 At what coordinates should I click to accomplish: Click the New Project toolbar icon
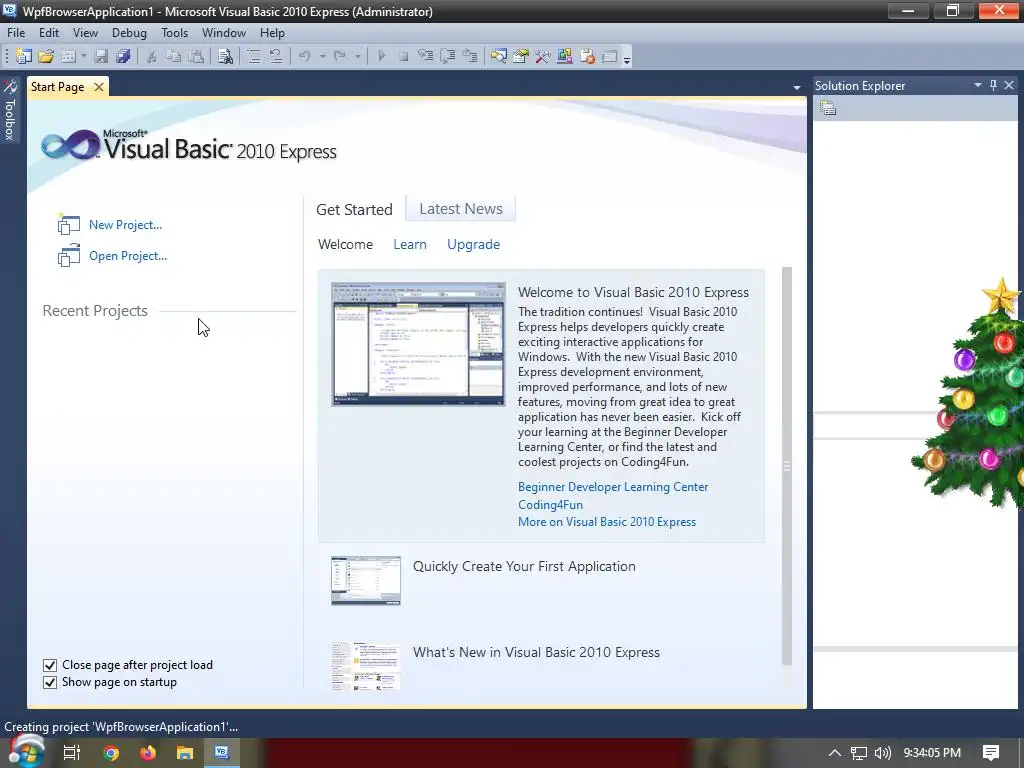(x=24, y=56)
